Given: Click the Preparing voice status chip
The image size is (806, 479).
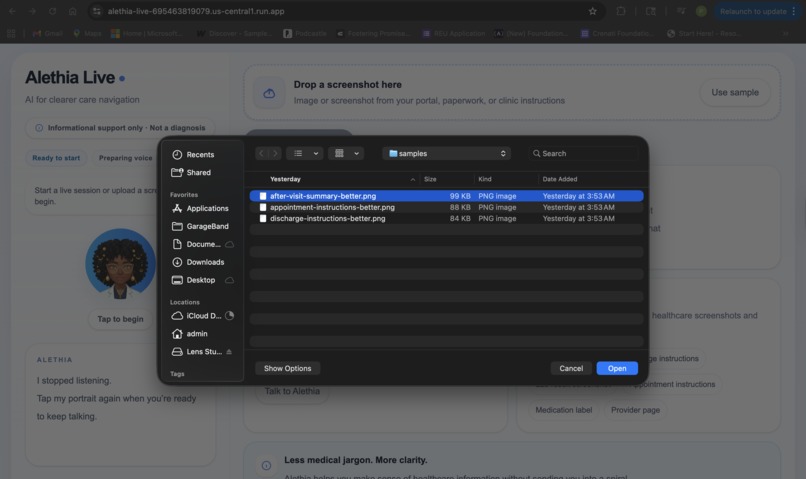Looking at the screenshot, I should (125, 158).
